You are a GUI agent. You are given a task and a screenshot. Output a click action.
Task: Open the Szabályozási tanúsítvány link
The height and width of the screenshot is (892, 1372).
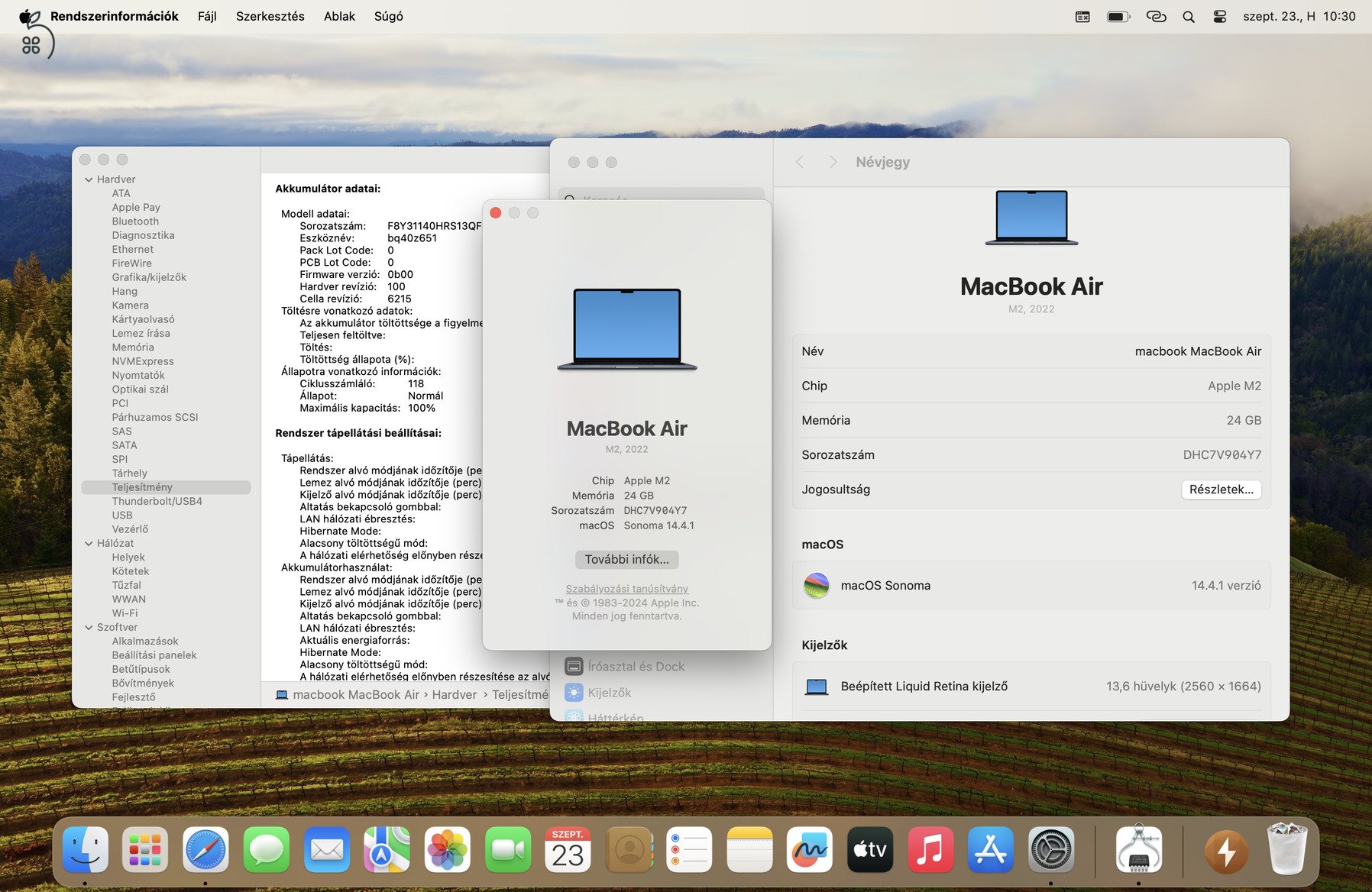[626, 589]
